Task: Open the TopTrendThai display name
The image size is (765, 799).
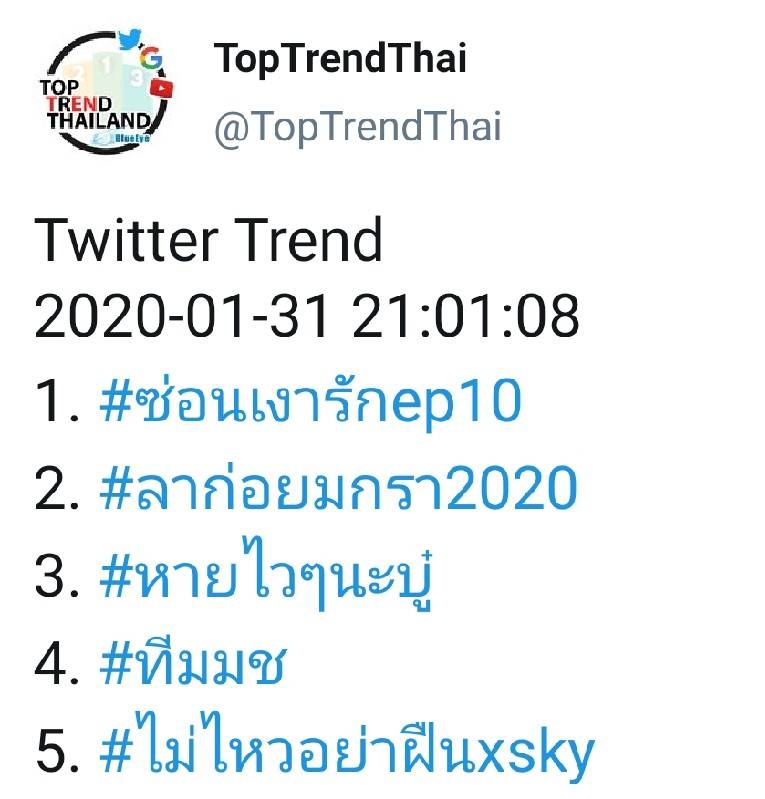Action: 340,60
